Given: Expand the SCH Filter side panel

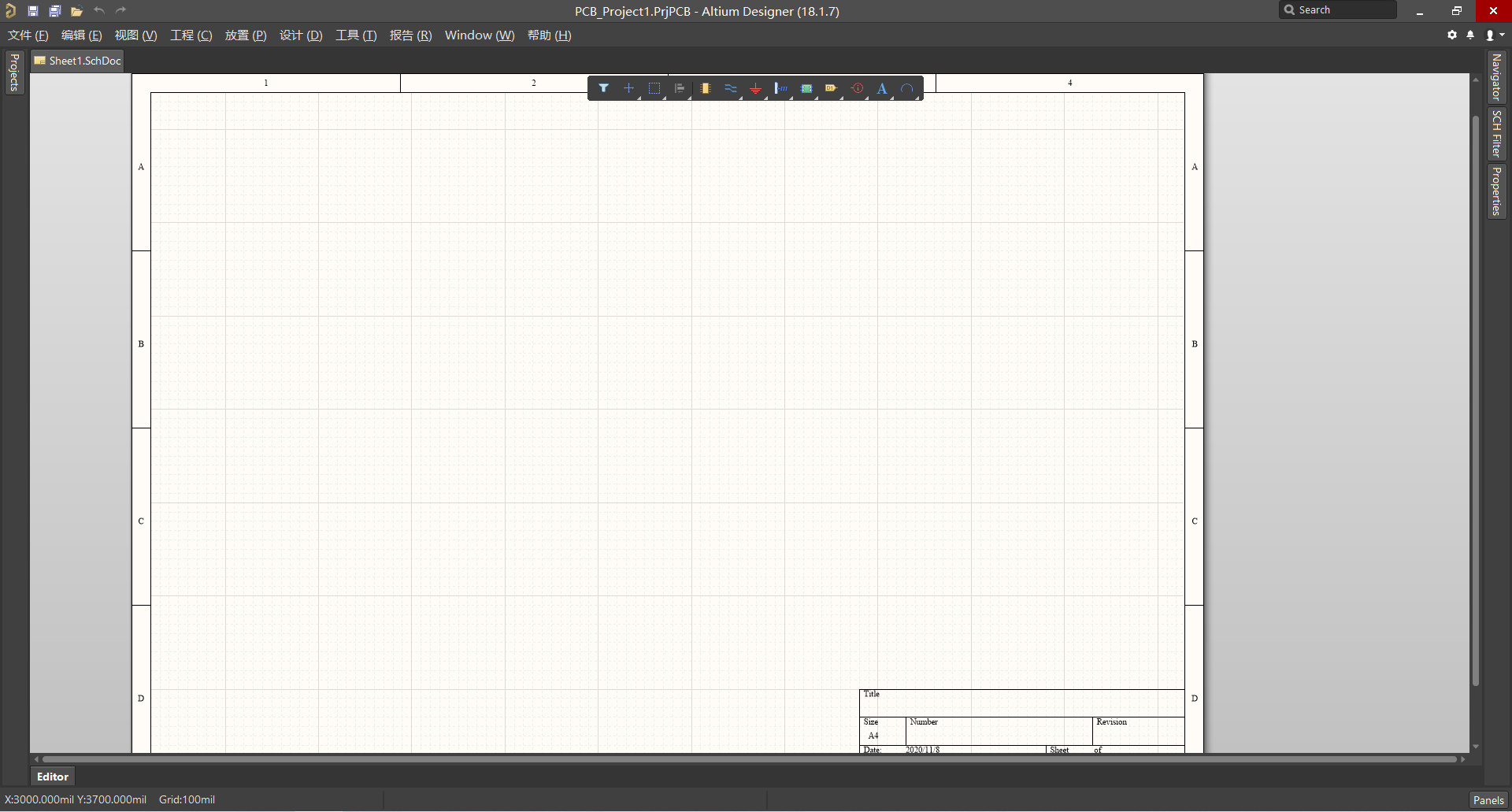Looking at the screenshot, I should point(1496,133).
